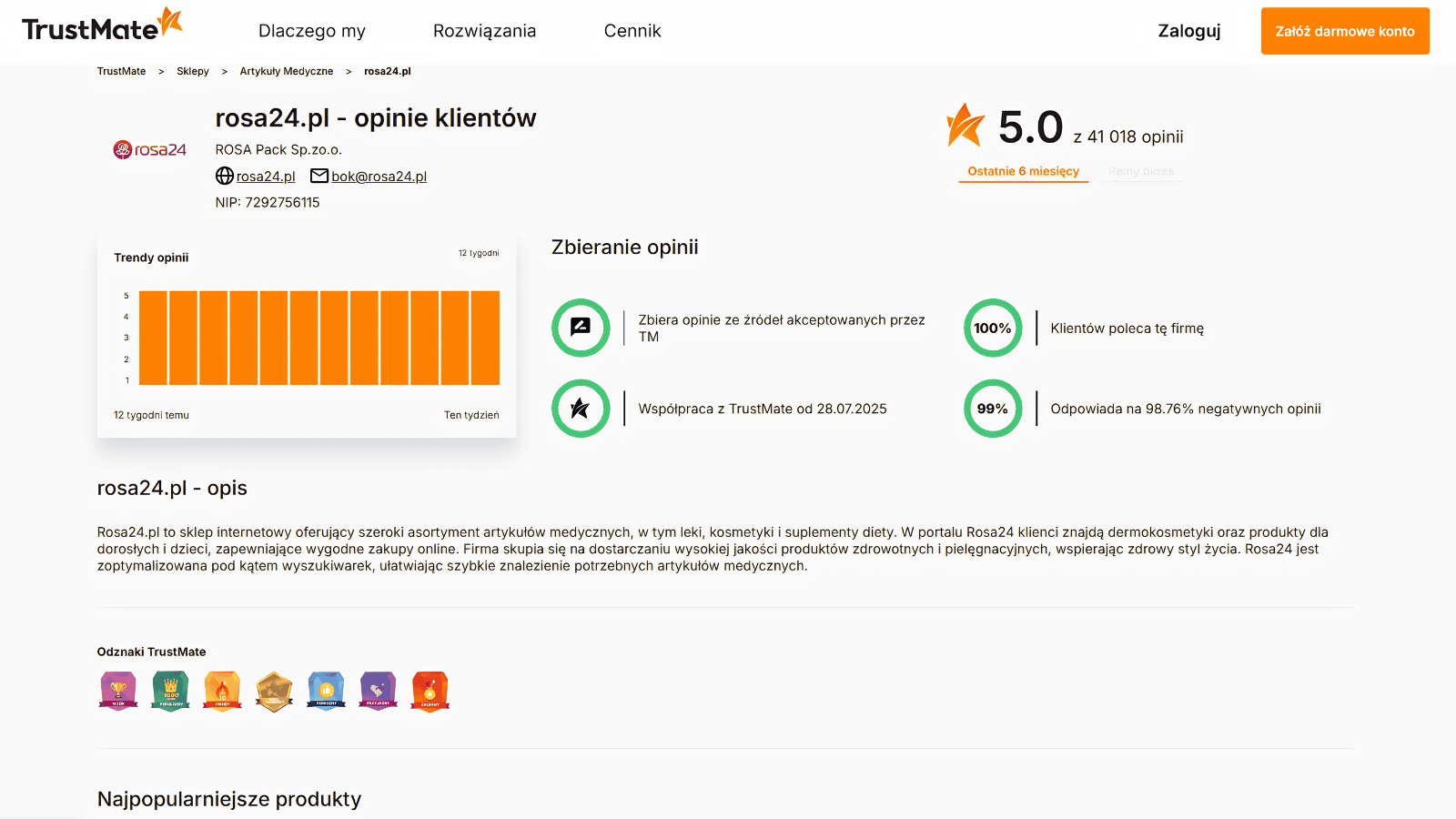
Task: Open the Rozwiązania menu
Action: 484,31
